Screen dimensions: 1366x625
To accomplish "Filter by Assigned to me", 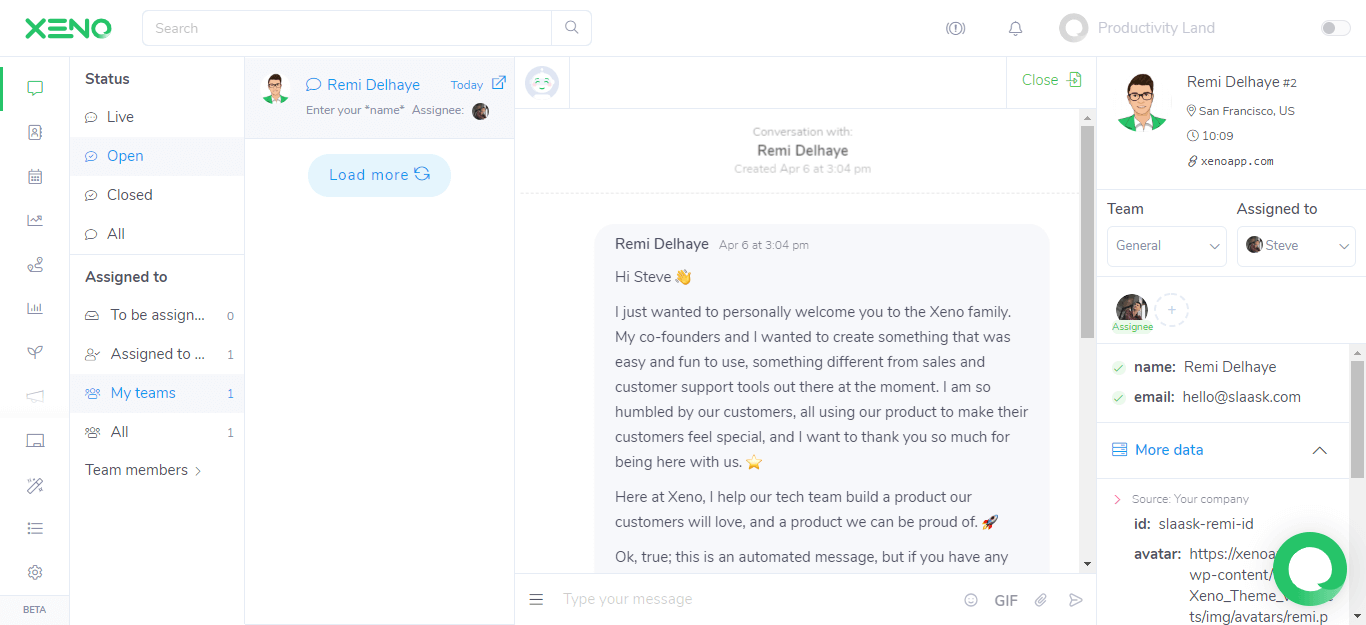I will point(157,354).
